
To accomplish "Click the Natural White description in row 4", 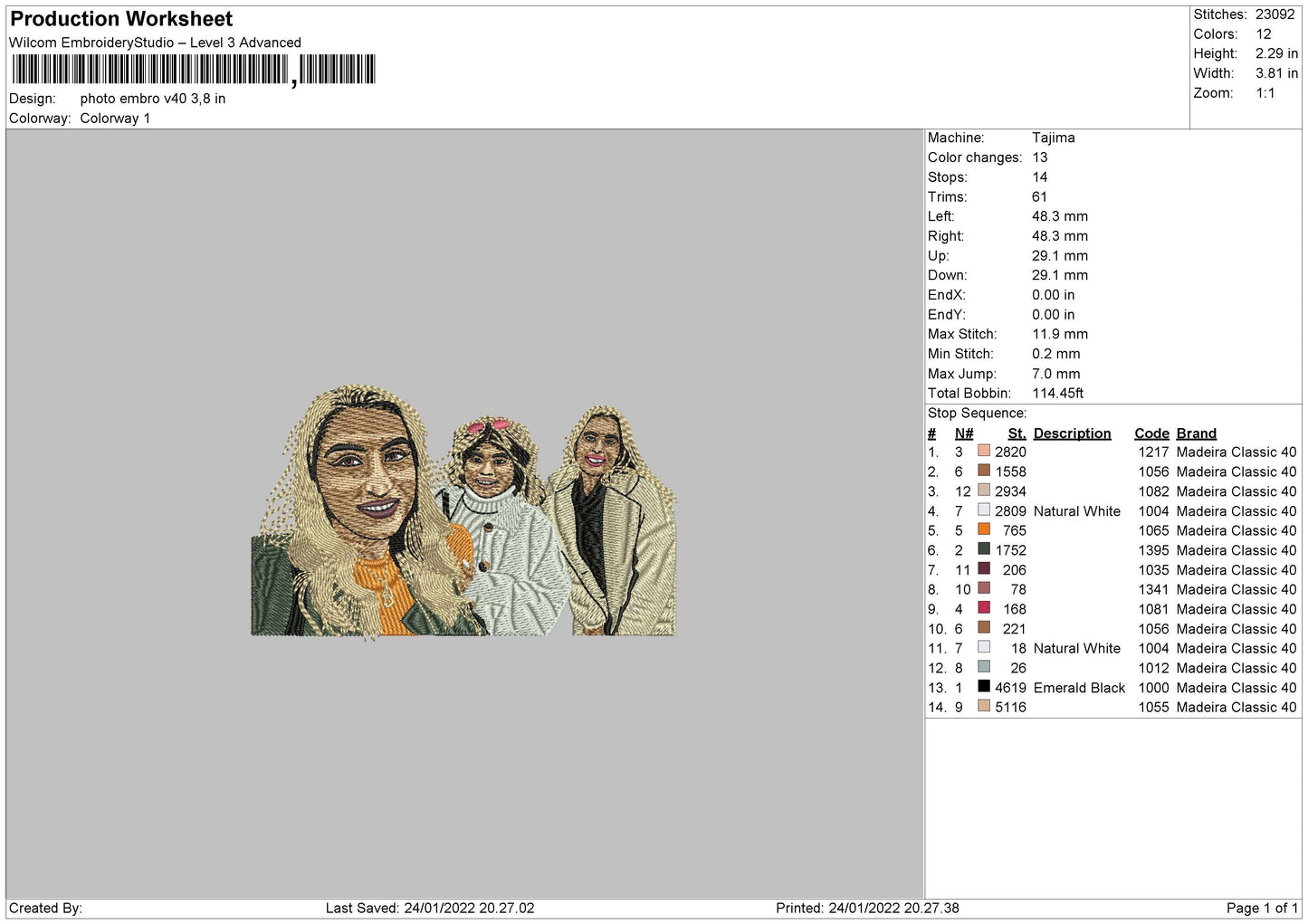I will tap(1077, 511).
